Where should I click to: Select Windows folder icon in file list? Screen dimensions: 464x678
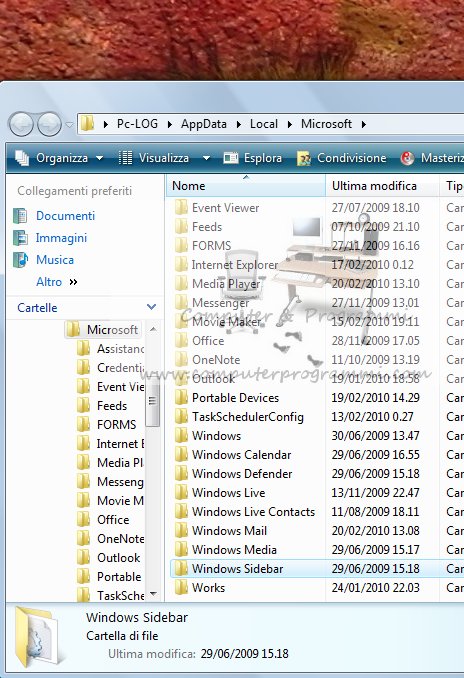[181, 436]
